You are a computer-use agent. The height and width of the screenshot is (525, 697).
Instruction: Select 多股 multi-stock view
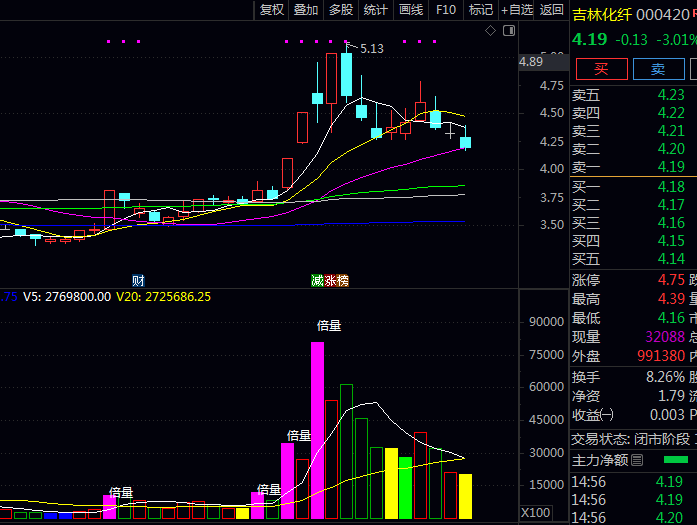[x=340, y=10]
